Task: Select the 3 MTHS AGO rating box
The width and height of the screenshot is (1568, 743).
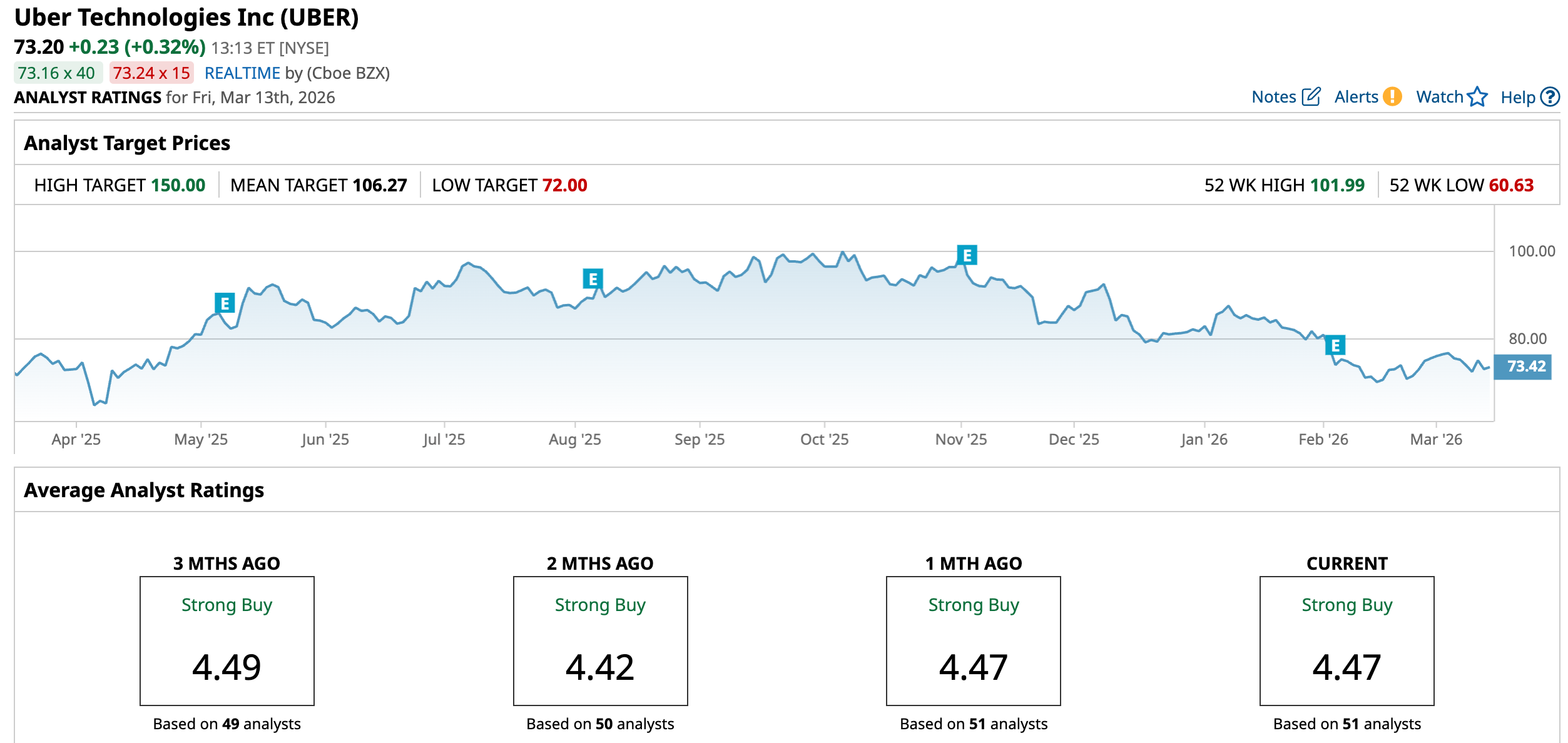Action: tap(227, 640)
